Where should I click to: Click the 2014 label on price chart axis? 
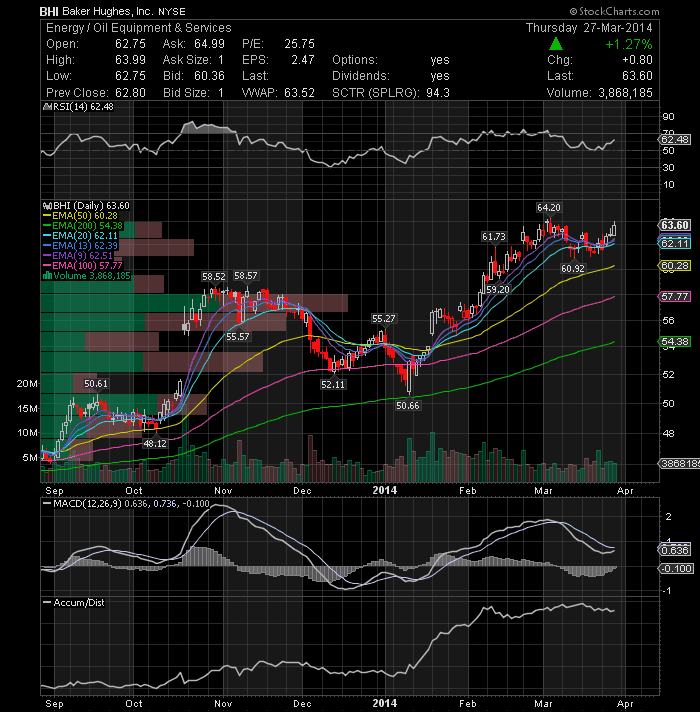(x=385, y=490)
